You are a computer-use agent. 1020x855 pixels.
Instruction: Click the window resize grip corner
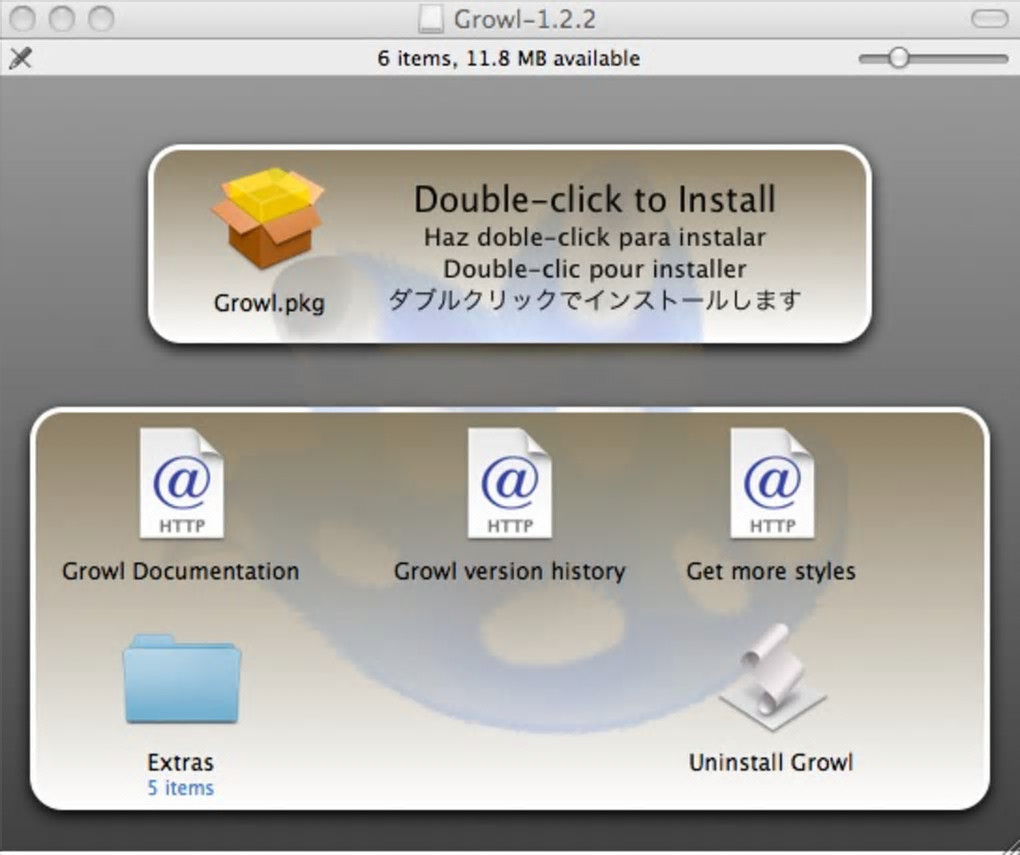point(1010,845)
